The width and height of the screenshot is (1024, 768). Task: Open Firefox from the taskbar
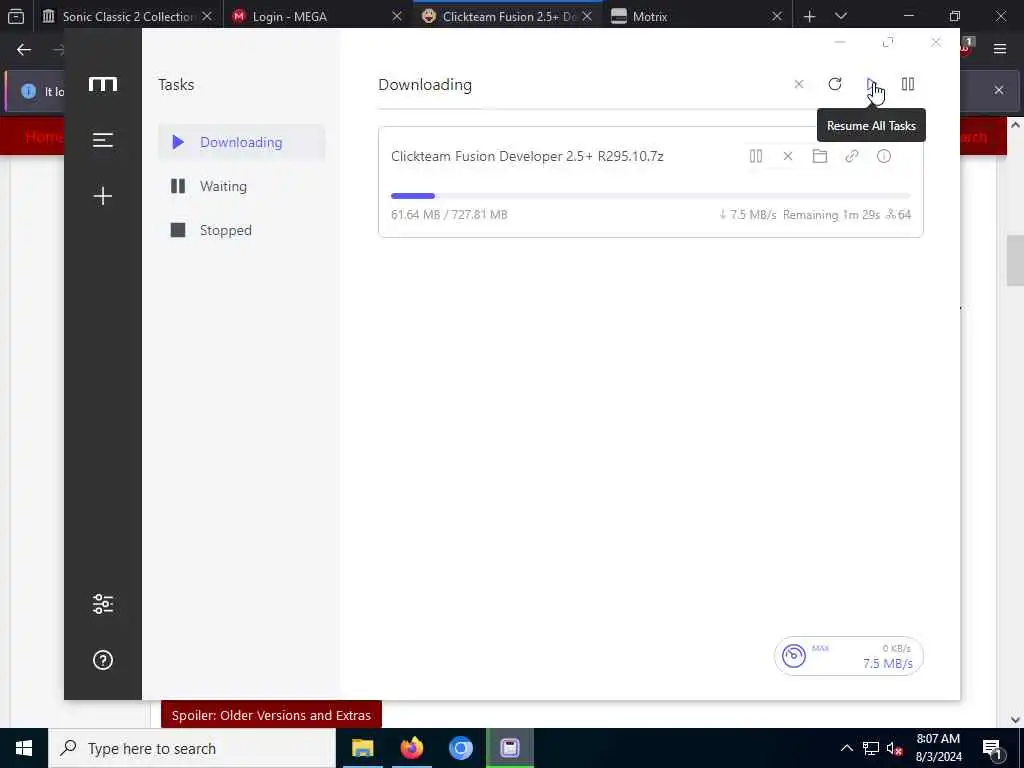pos(411,748)
